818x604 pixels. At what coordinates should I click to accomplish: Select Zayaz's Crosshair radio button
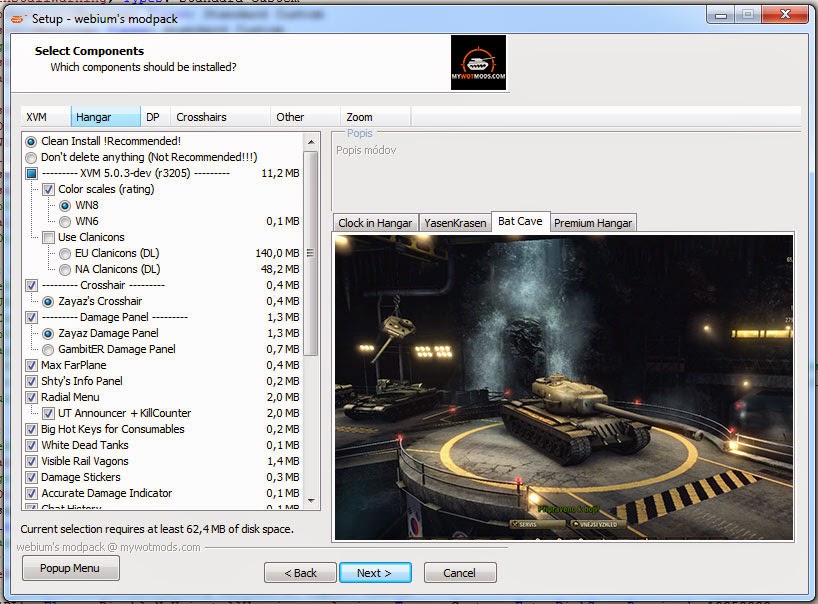click(x=49, y=301)
